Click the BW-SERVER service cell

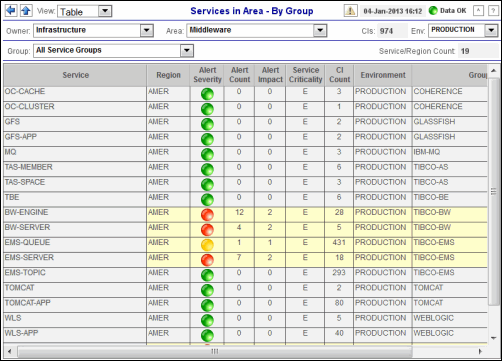[75, 229]
